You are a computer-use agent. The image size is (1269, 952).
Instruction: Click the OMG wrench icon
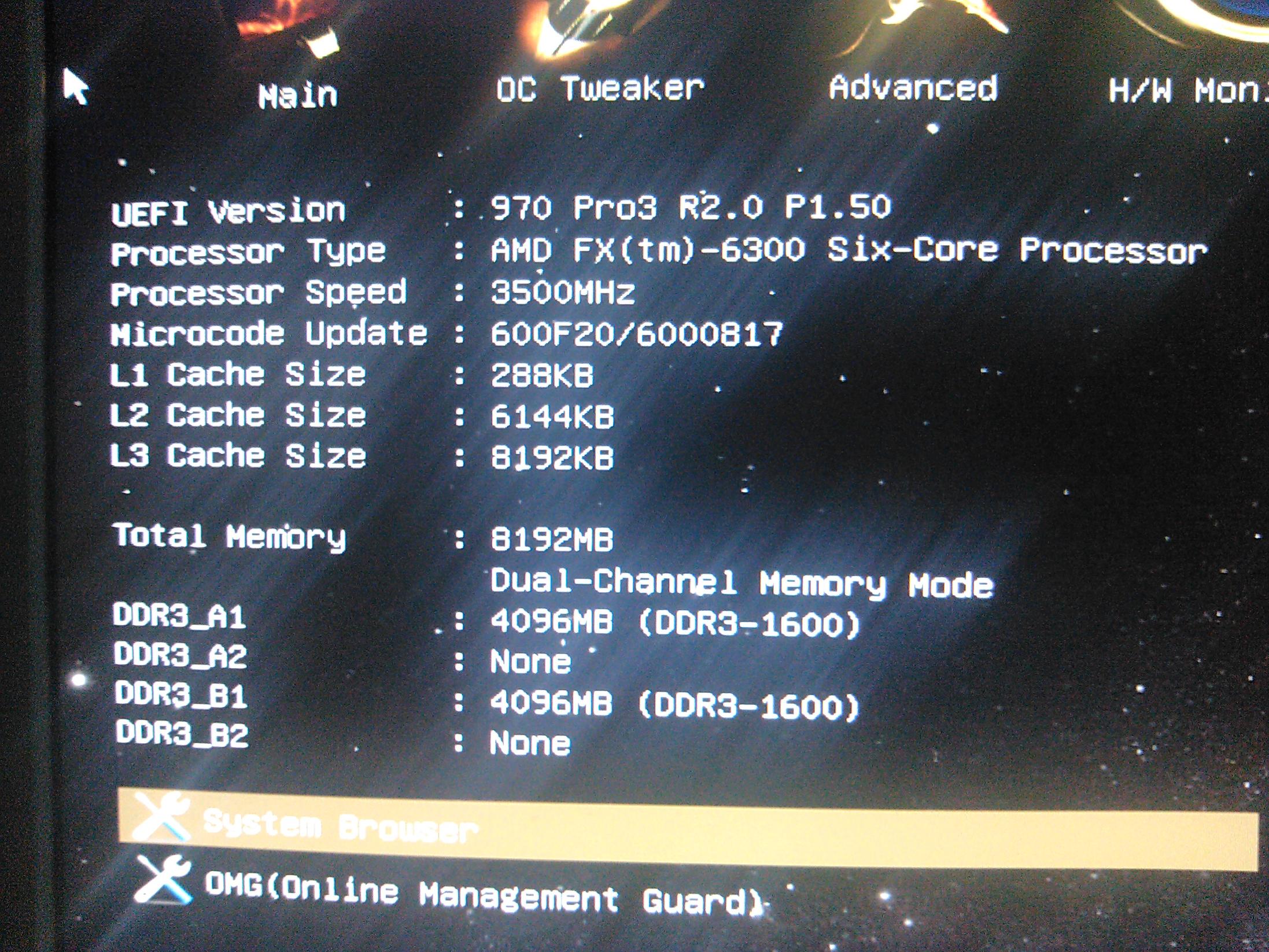[x=164, y=880]
